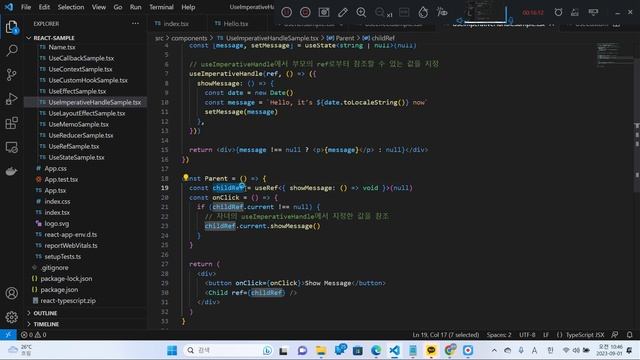
Task: Open App.test.tsx in the explorer
Action: 61,180
